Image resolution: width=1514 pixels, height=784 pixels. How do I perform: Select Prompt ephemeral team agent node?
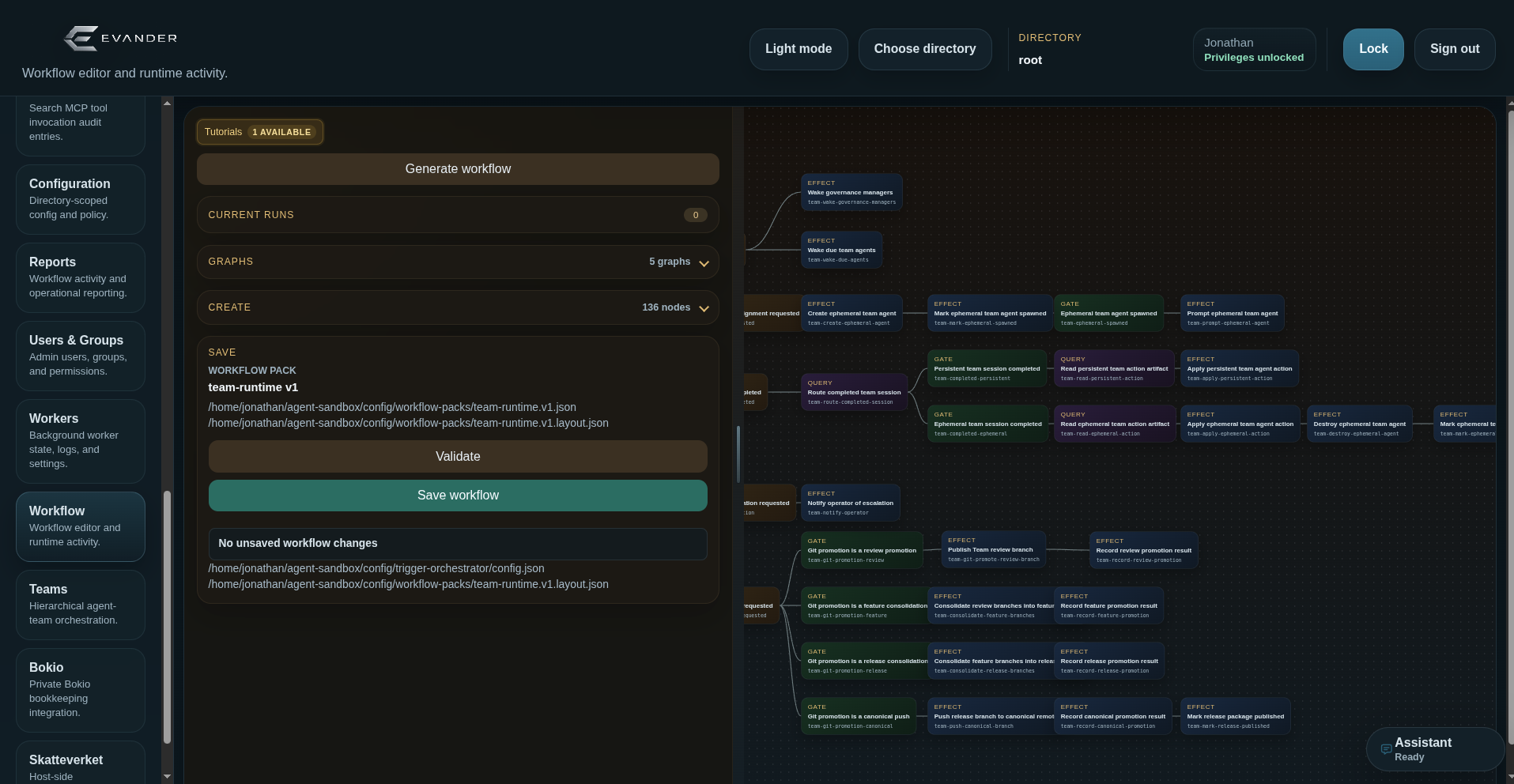[x=1232, y=314]
